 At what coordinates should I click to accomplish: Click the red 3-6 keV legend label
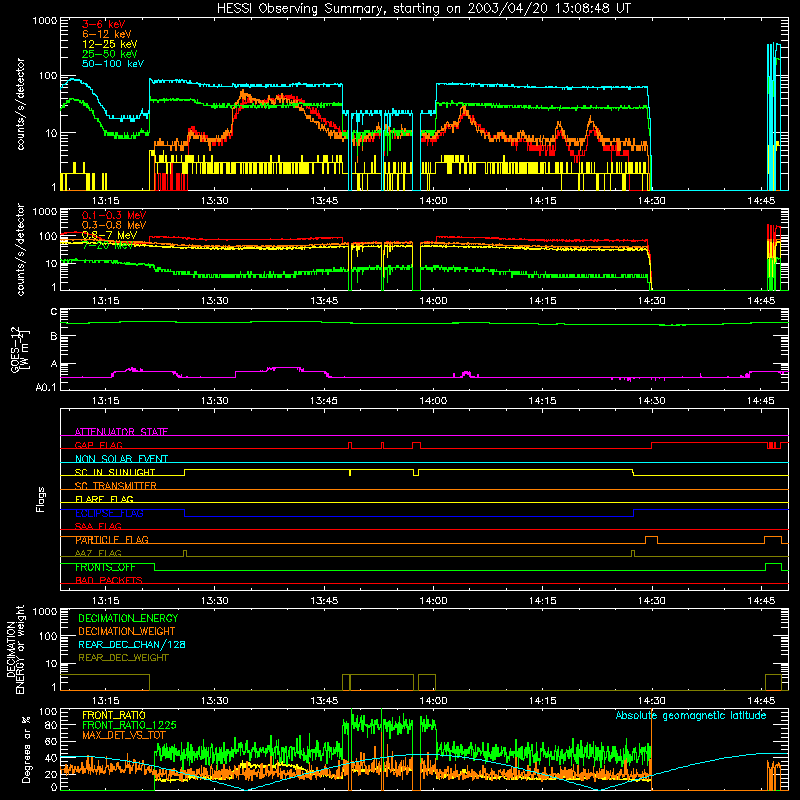[x=104, y=24]
